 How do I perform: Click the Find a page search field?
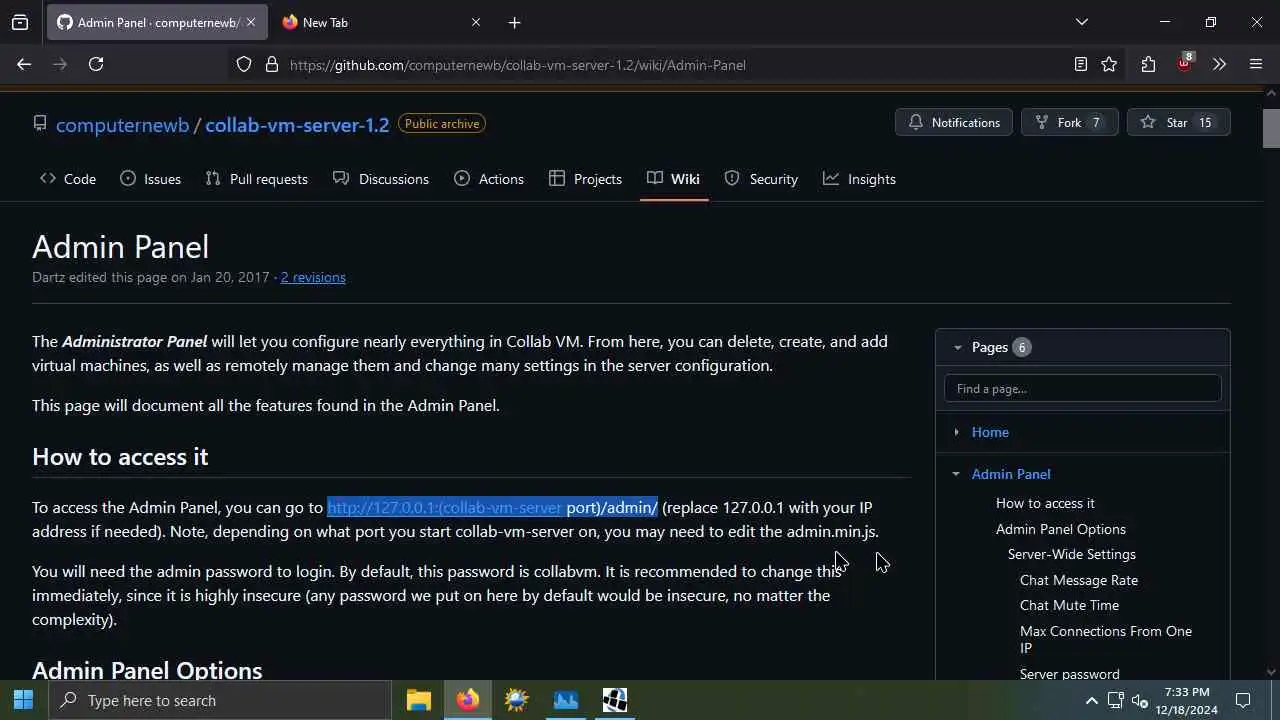[x=1082, y=388]
